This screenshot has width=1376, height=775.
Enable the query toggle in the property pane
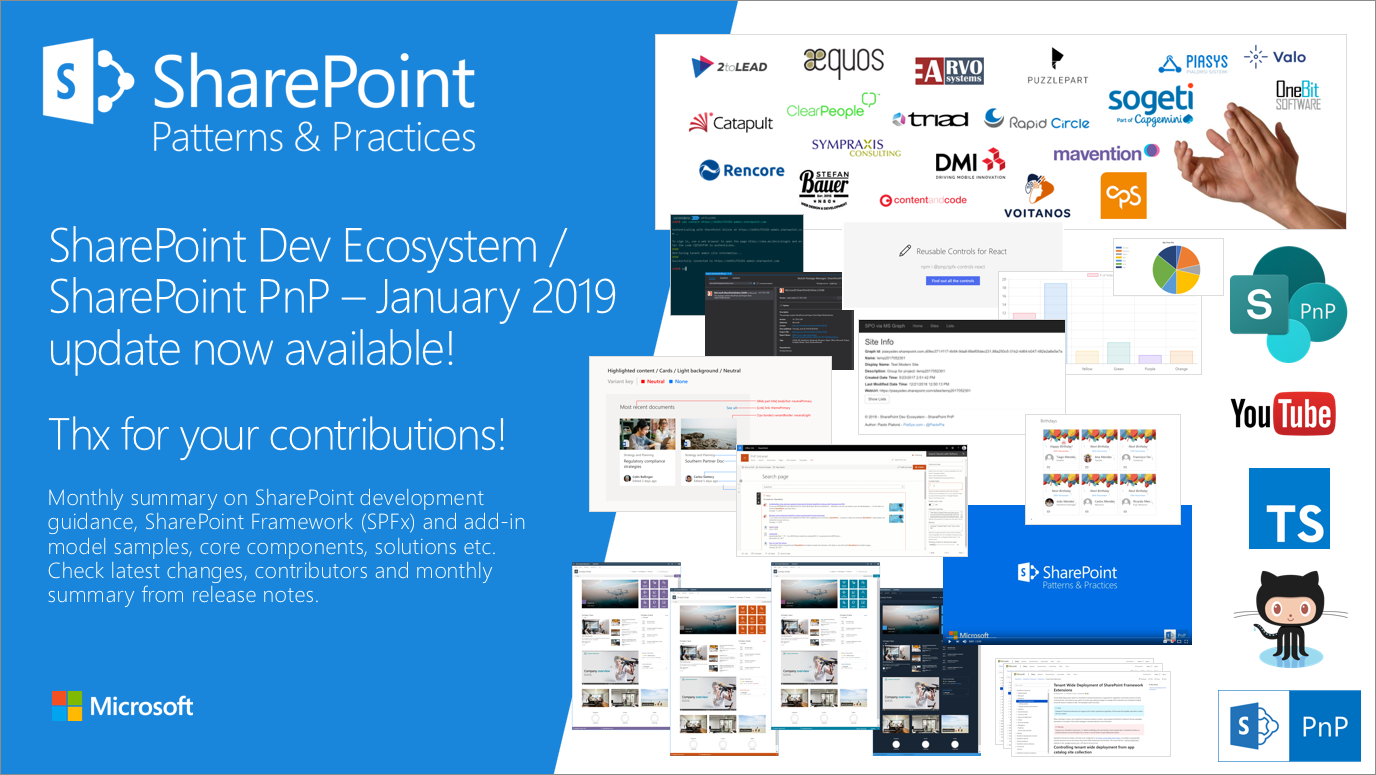932,505
